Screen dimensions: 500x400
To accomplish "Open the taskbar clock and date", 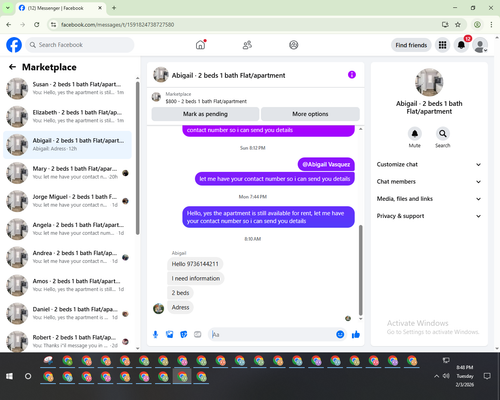I will point(465,376).
